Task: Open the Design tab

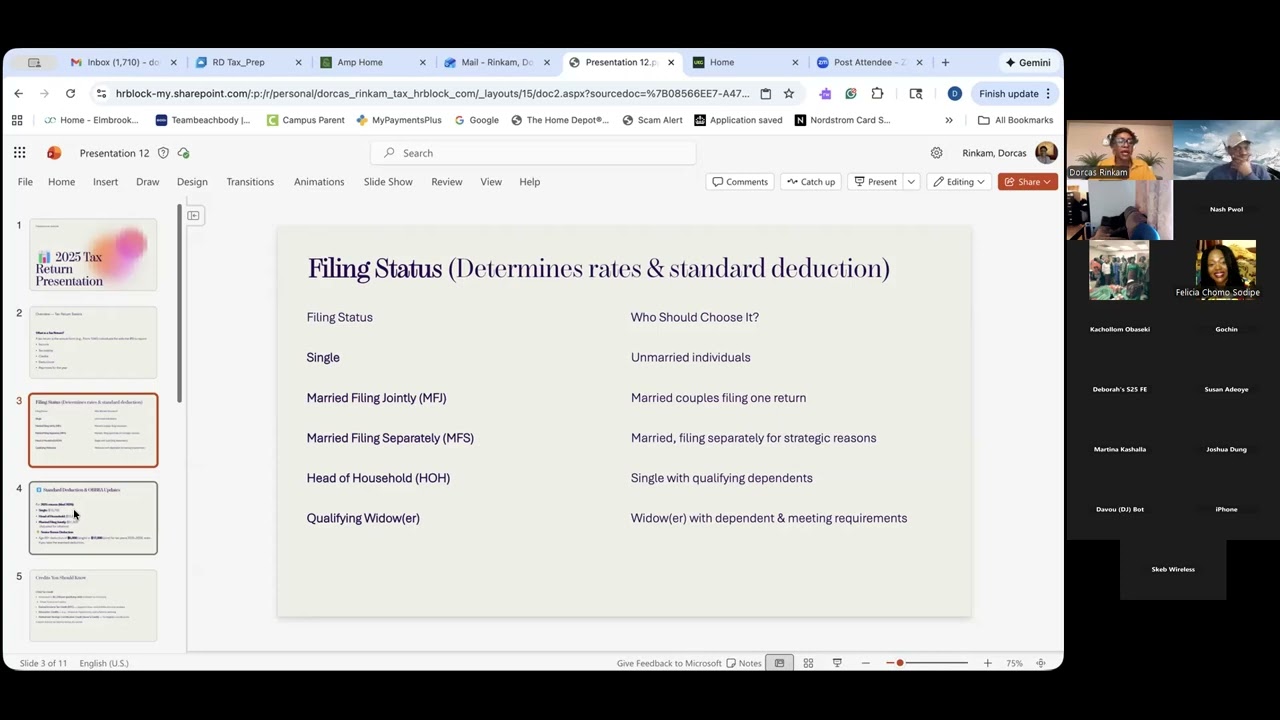Action: 192,182
